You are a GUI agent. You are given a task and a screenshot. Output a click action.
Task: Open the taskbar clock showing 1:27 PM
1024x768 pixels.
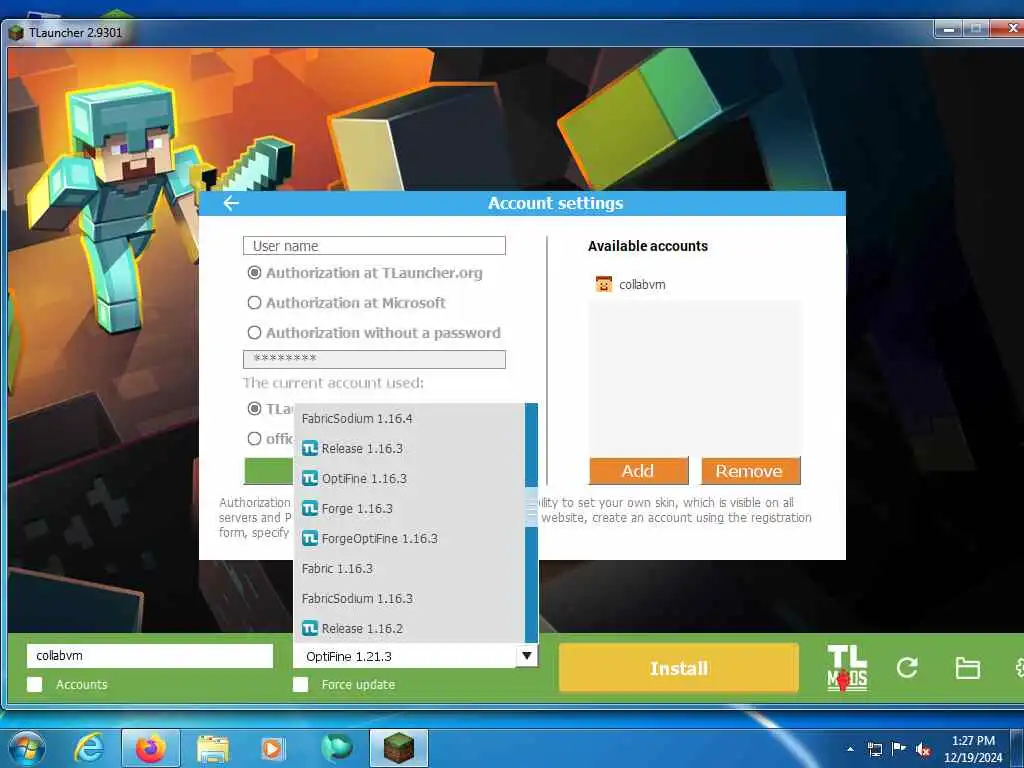click(972, 749)
